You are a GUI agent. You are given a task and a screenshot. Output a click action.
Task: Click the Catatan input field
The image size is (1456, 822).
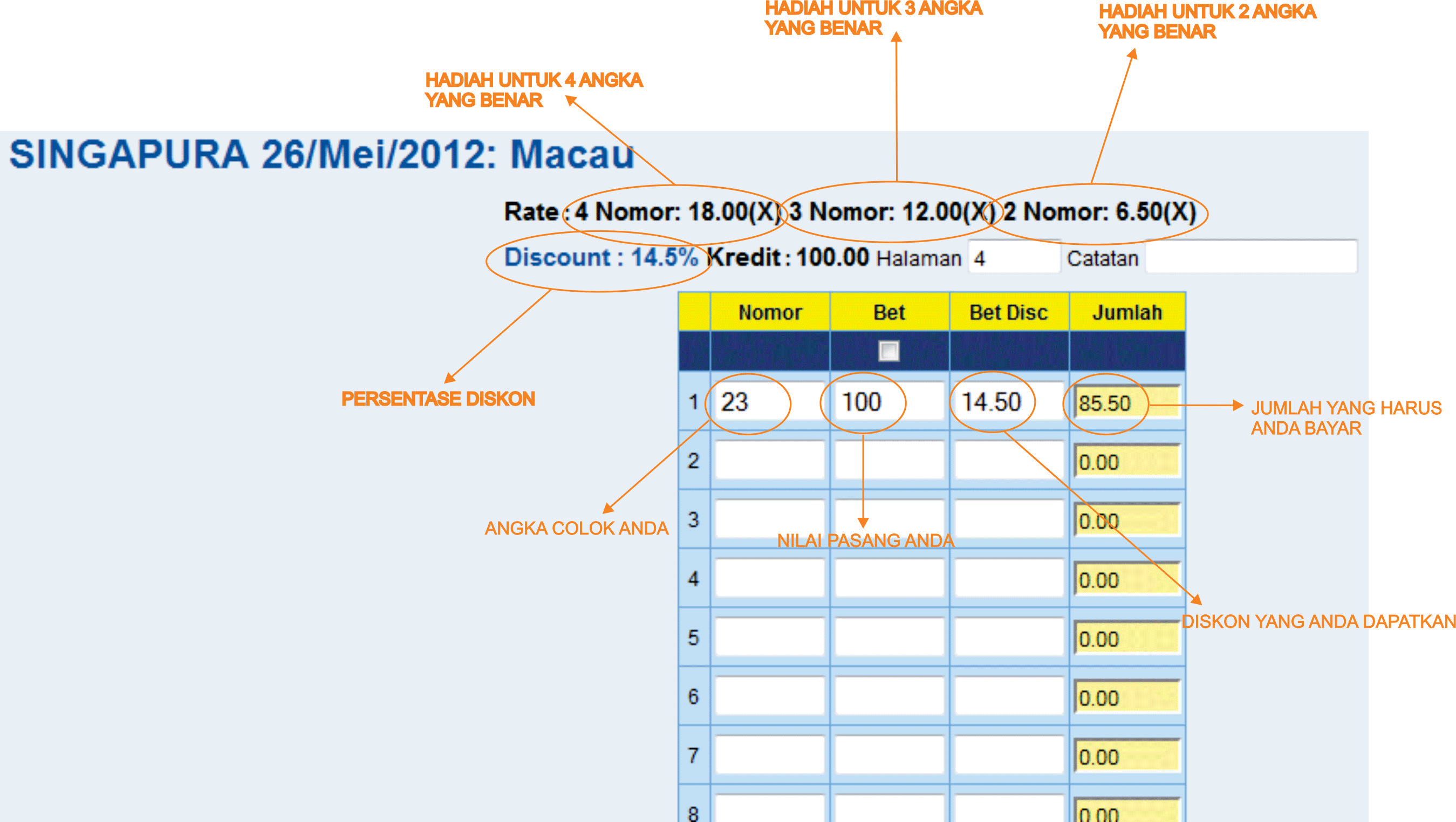point(1251,258)
